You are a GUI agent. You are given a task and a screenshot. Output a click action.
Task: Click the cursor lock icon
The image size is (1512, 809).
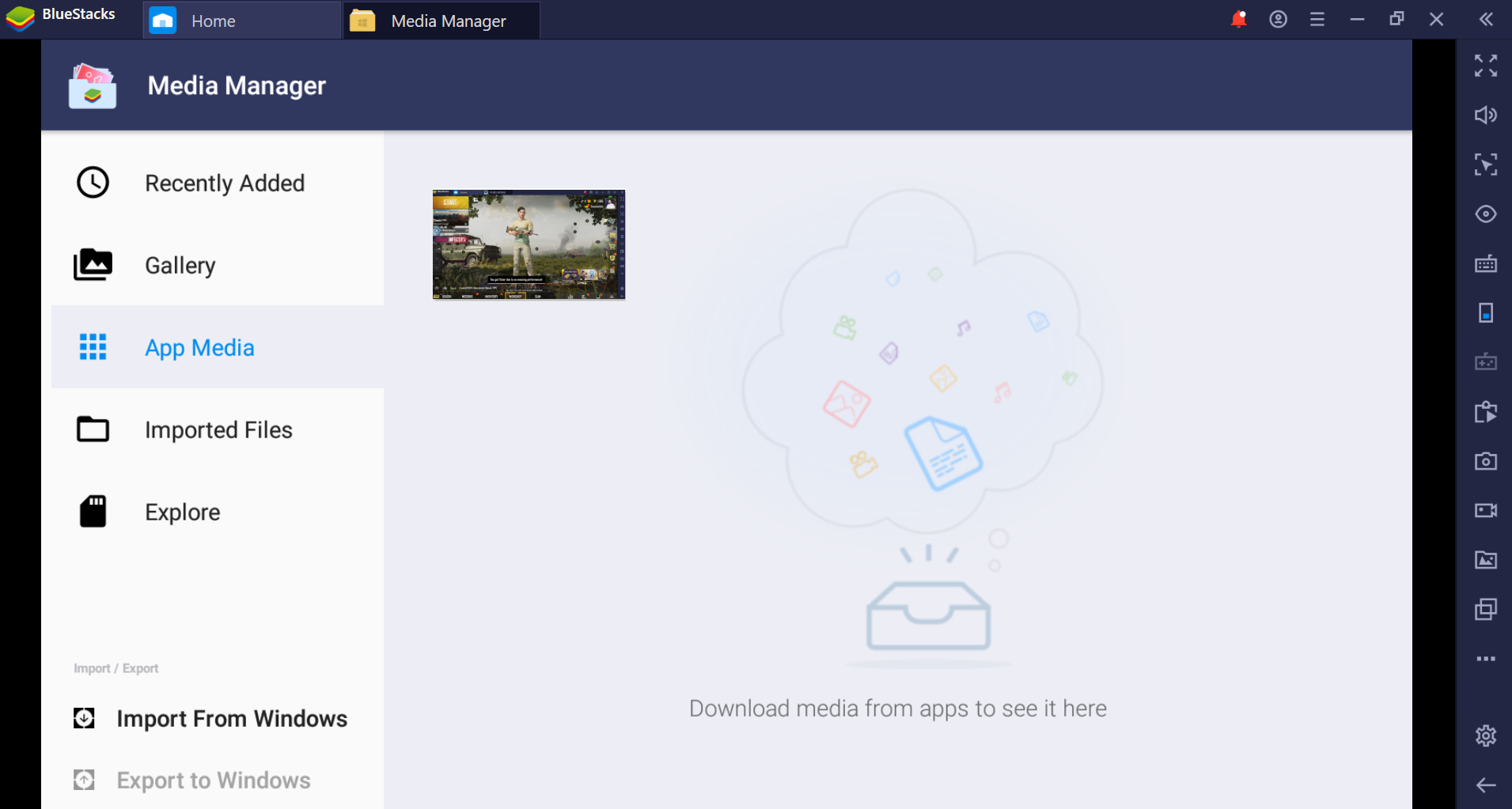point(1486,164)
